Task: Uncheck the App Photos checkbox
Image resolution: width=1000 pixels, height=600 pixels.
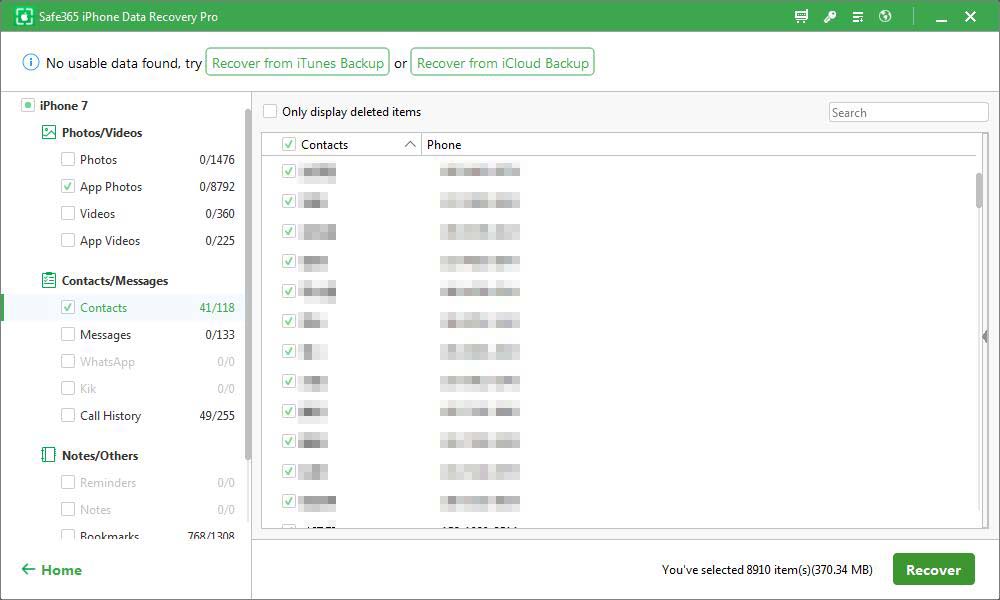Action: click(68, 186)
